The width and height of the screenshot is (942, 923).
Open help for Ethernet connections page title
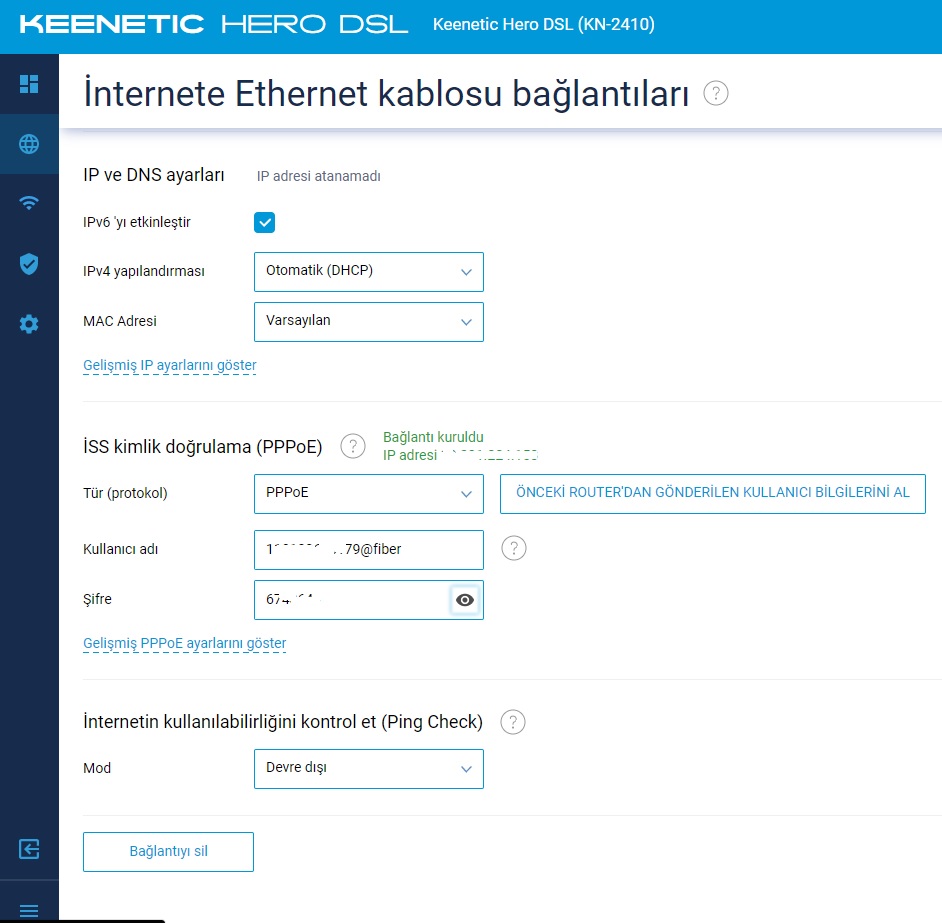click(x=716, y=93)
